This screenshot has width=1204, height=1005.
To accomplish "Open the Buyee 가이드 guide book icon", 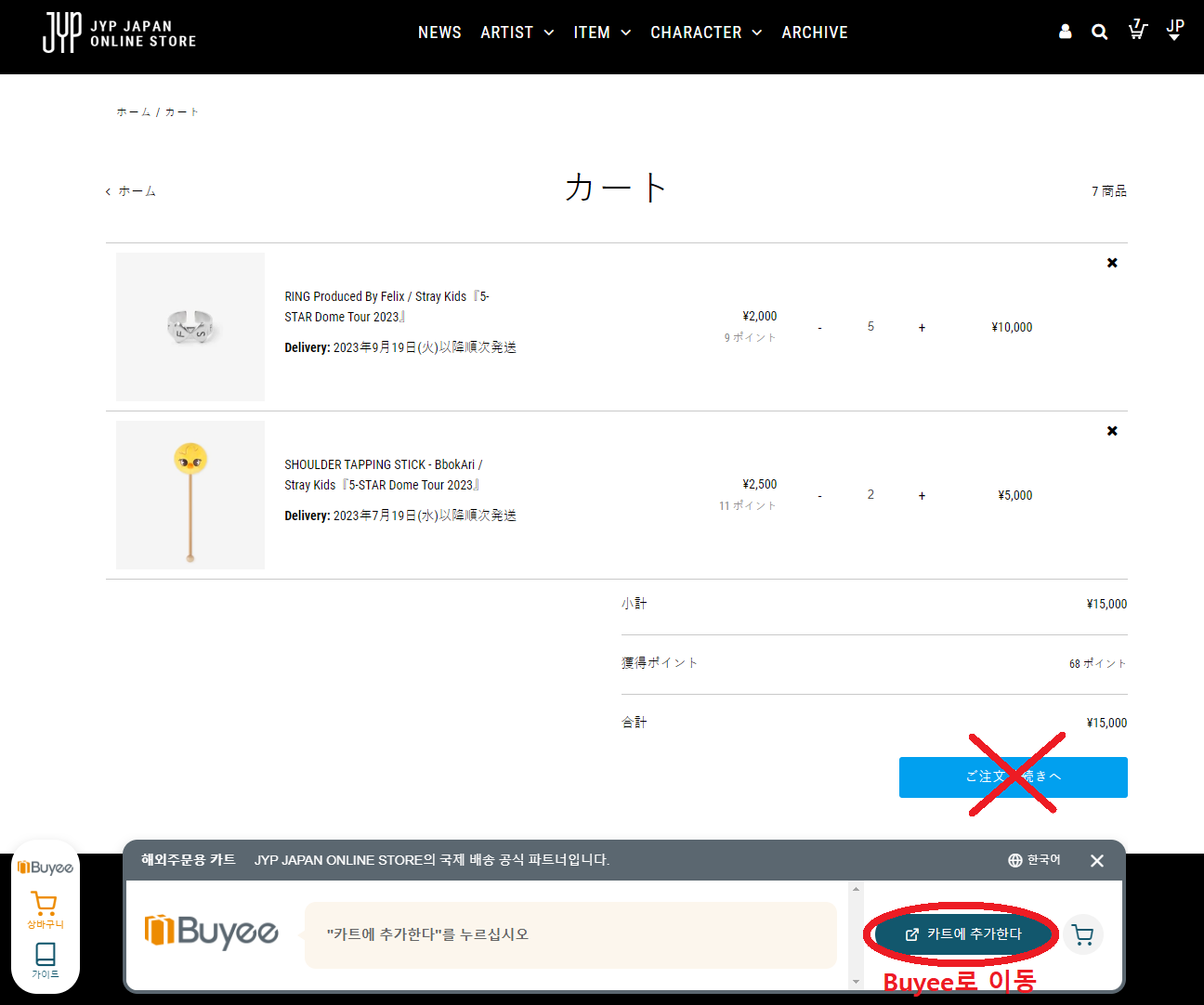I will 45,960.
